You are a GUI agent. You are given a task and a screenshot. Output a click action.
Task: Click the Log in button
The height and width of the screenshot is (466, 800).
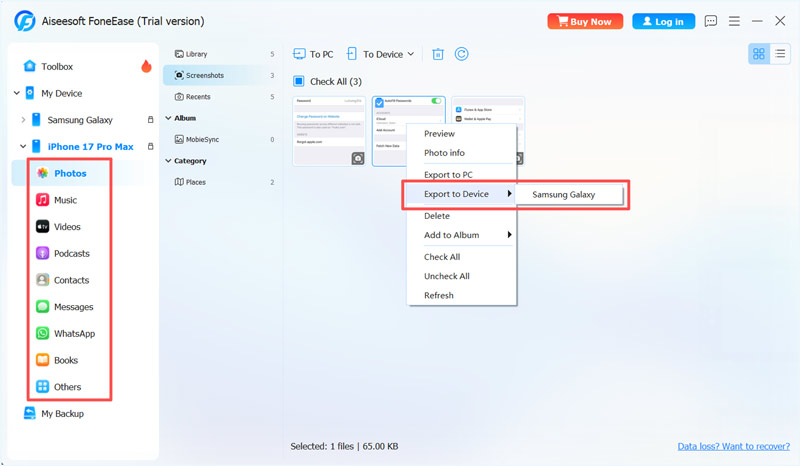663,21
